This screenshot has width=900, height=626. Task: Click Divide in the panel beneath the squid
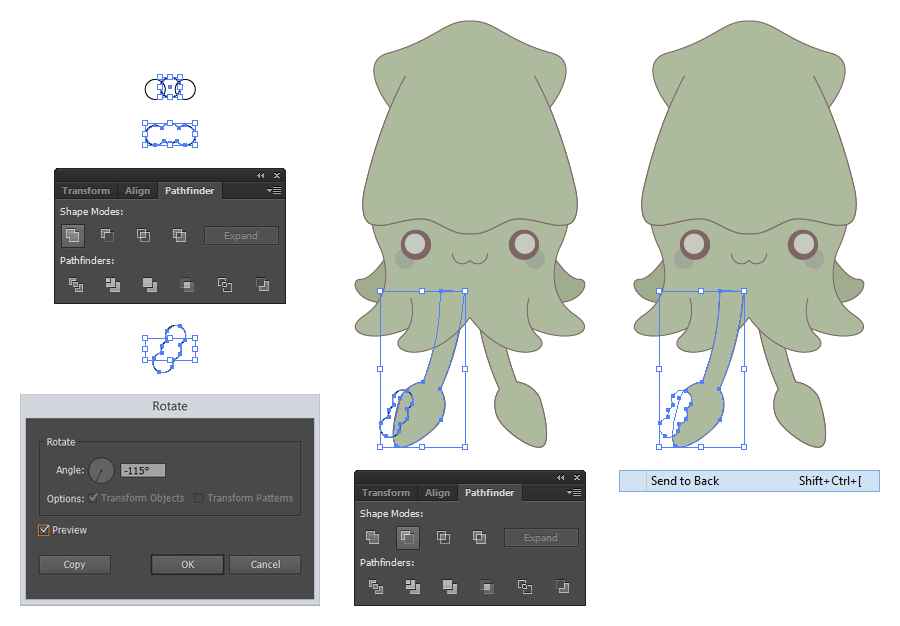376,586
